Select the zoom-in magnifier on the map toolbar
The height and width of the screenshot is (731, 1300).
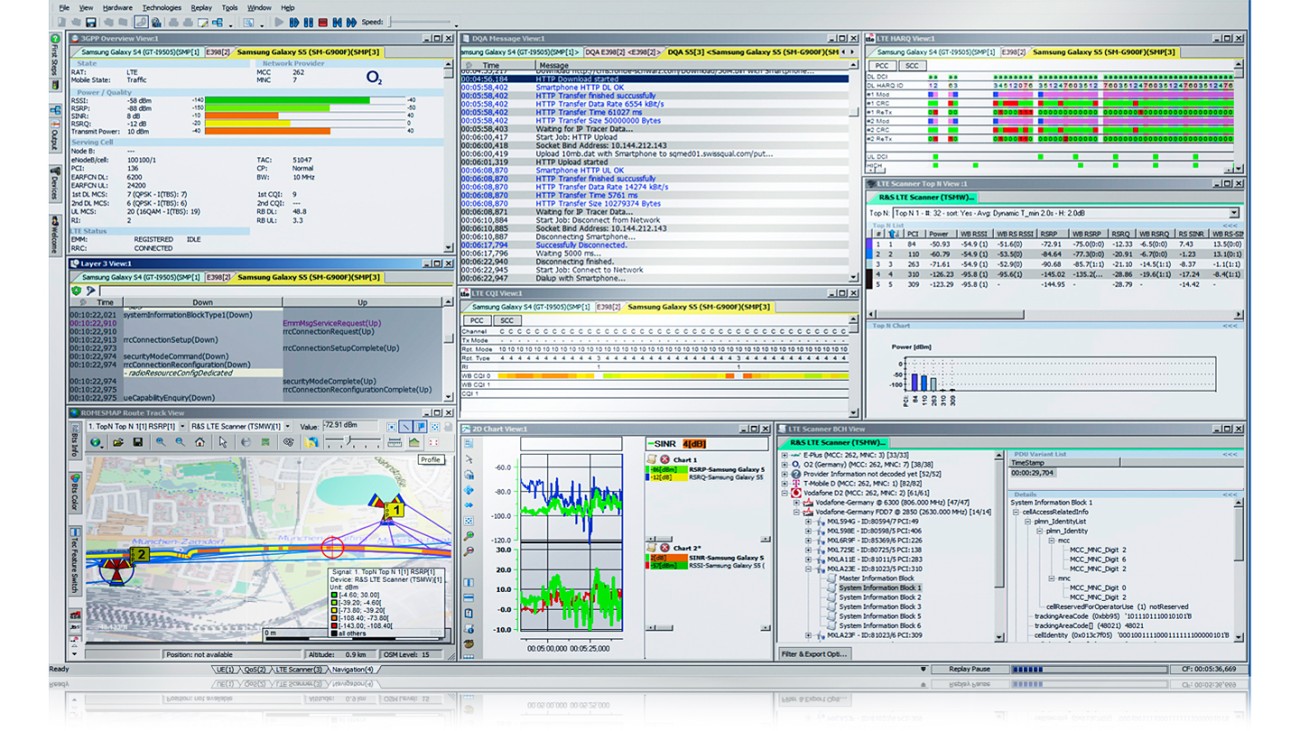(x=161, y=443)
